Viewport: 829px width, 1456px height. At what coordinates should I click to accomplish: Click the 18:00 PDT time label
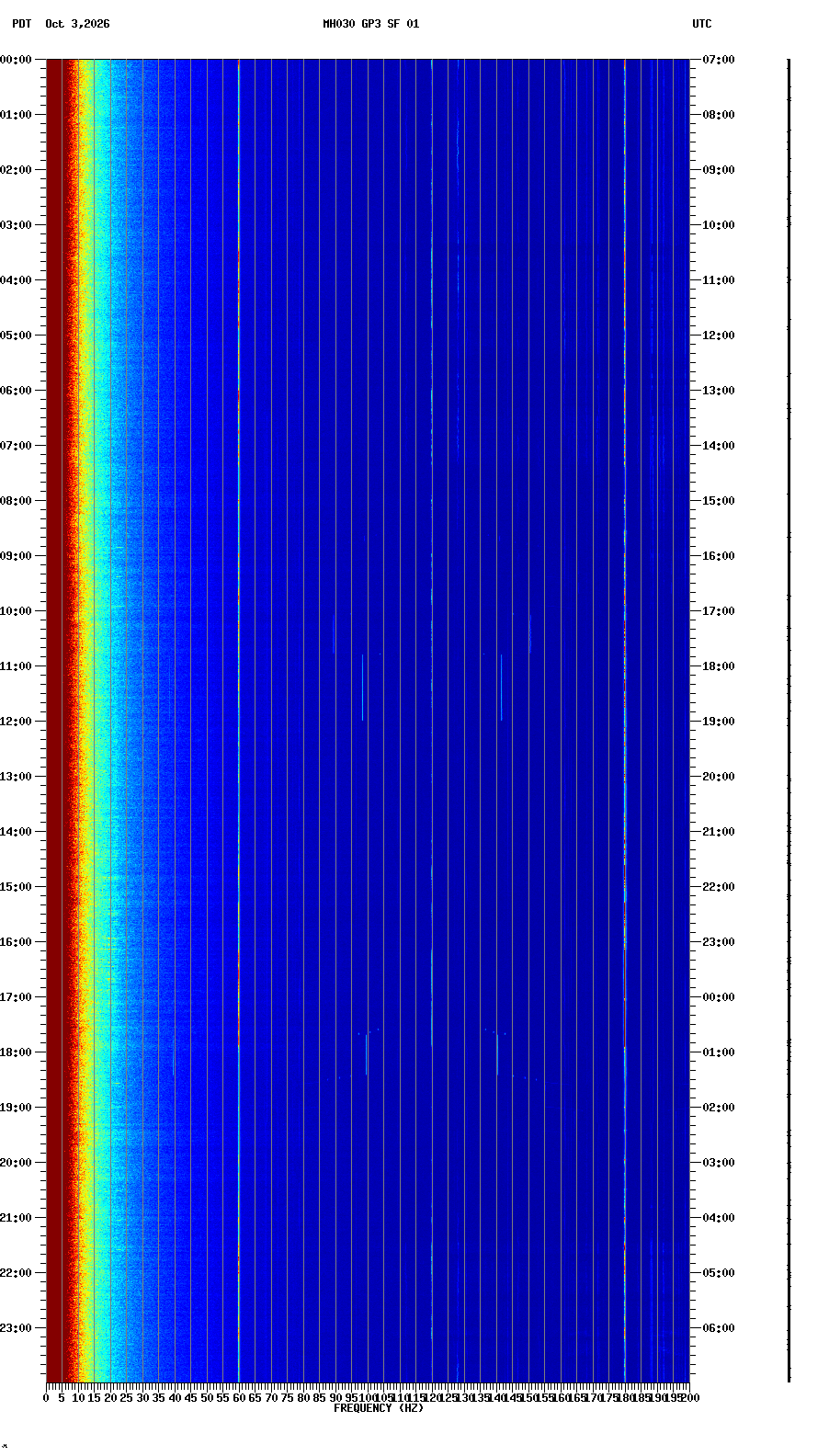click(x=16, y=1052)
